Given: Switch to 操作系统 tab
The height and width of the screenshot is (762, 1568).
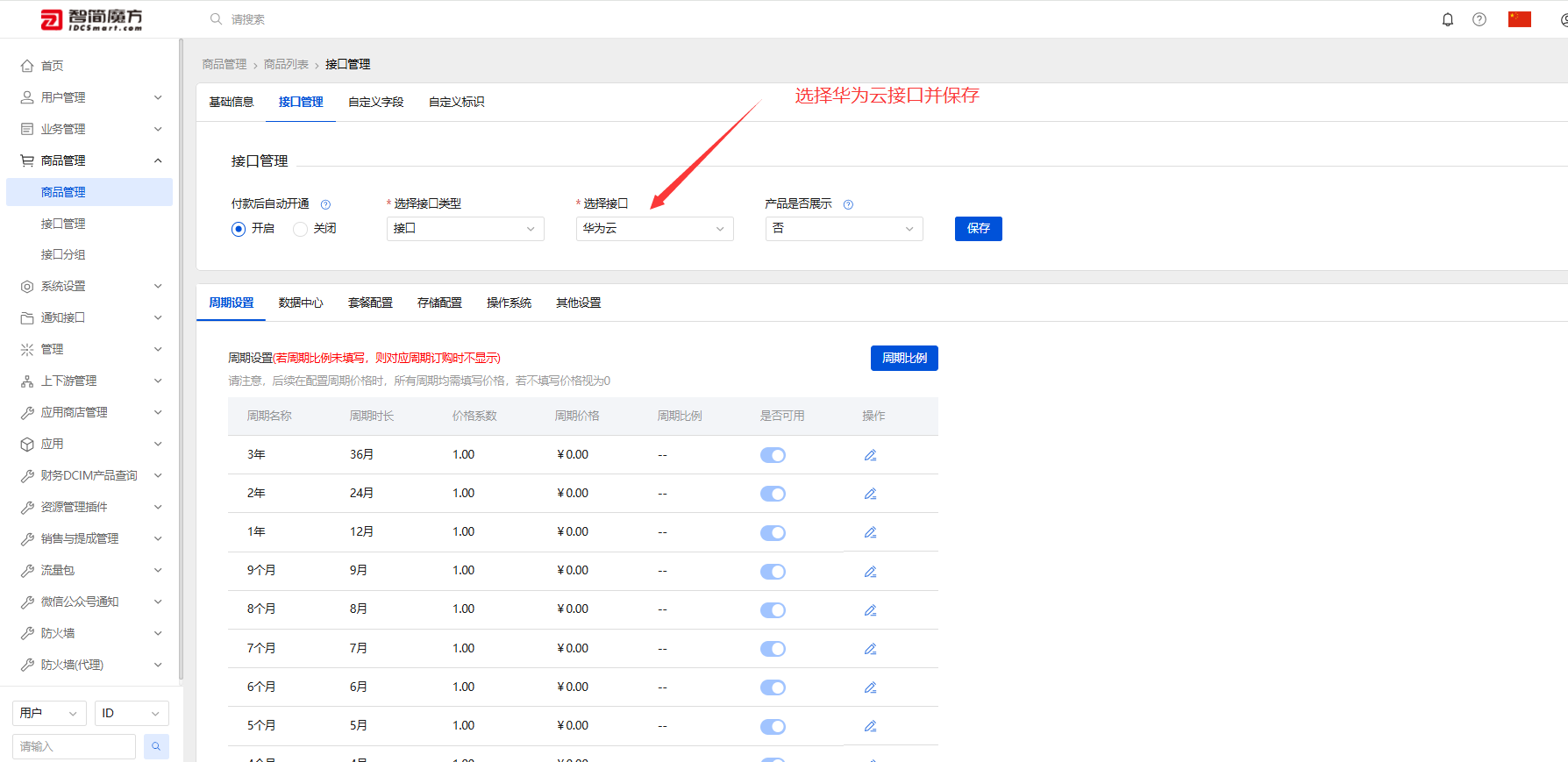Looking at the screenshot, I should tap(509, 303).
